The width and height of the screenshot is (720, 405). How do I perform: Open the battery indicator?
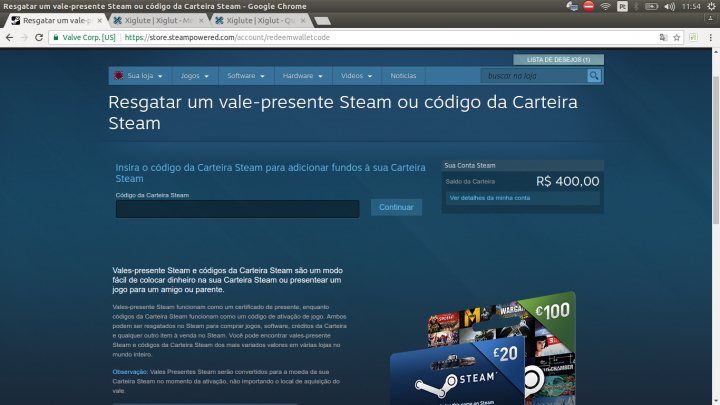(x=651, y=6)
